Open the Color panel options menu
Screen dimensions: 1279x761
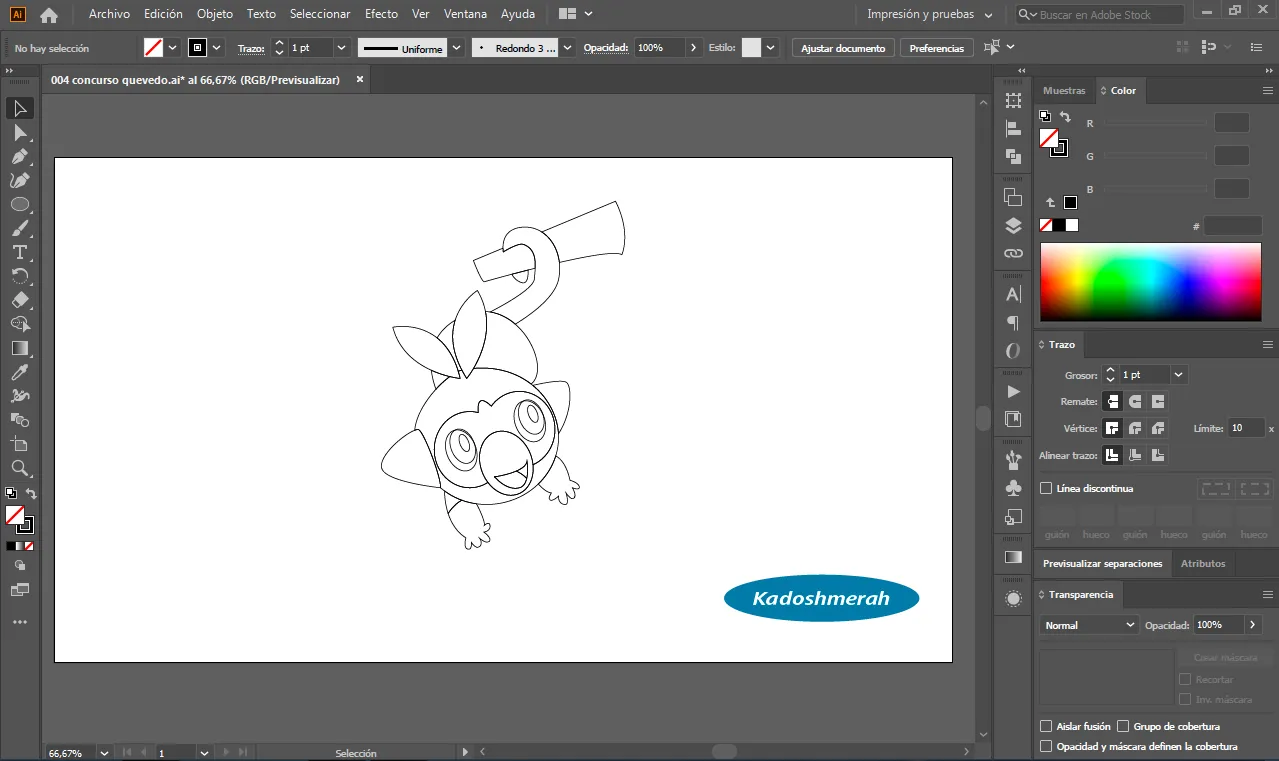[1267, 90]
